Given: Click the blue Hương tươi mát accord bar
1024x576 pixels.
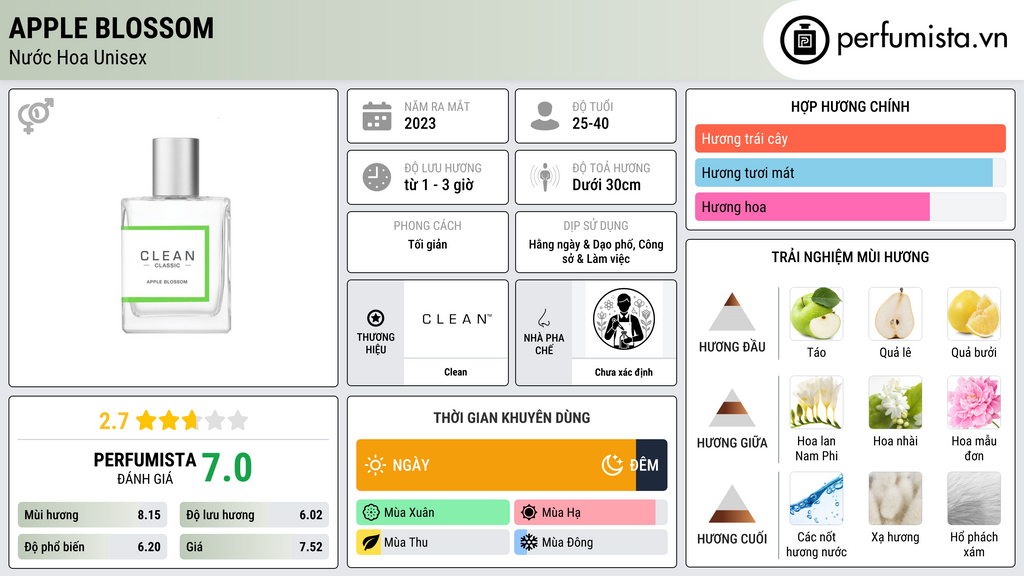Looking at the screenshot, I should 844,172.
